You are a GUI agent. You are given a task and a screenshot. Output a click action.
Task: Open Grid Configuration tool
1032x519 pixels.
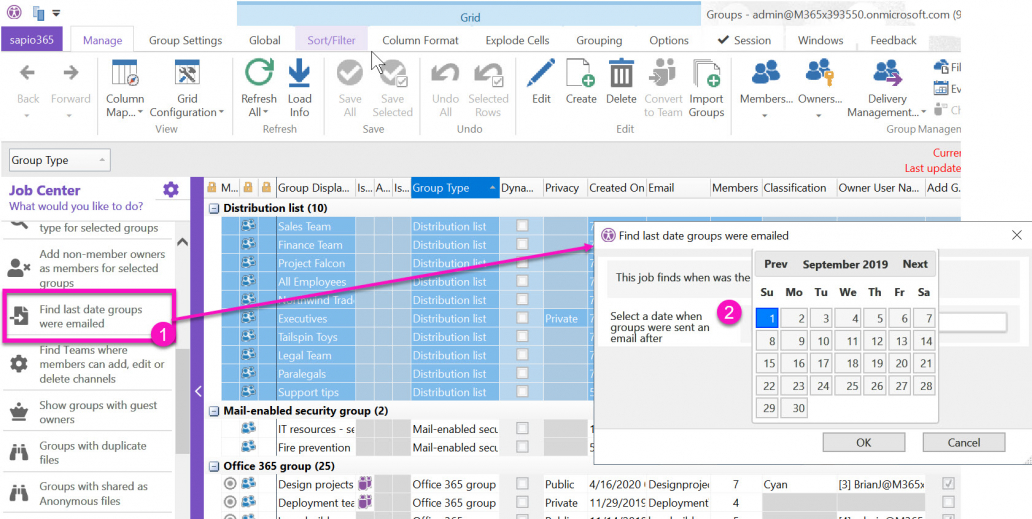(x=187, y=72)
